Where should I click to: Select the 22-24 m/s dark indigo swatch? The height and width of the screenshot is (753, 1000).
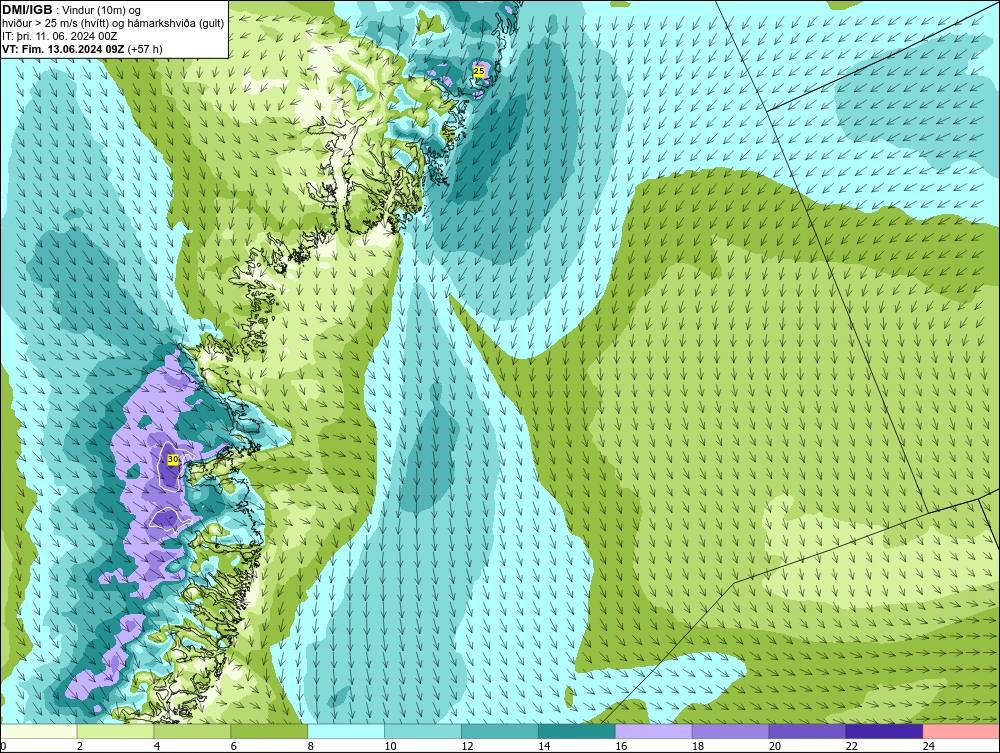click(x=884, y=731)
